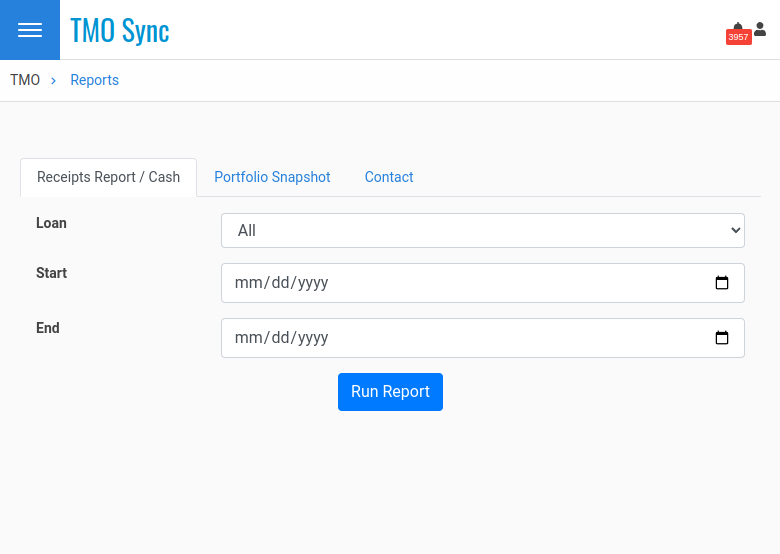The height and width of the screenshot is (554, 780).
Task: Run the report with the blue button
Action: click(x=390, y=392)
